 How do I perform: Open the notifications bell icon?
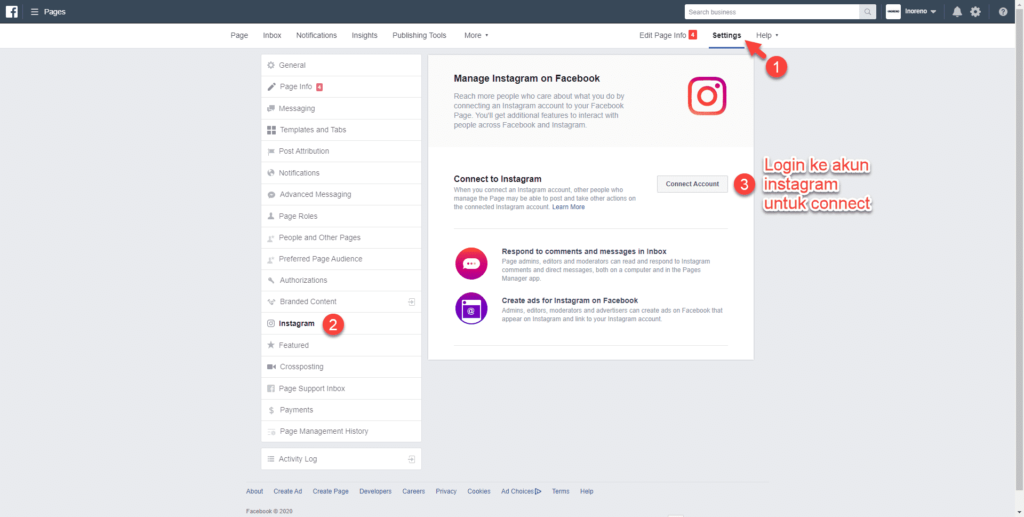click(x=957, y=12)
